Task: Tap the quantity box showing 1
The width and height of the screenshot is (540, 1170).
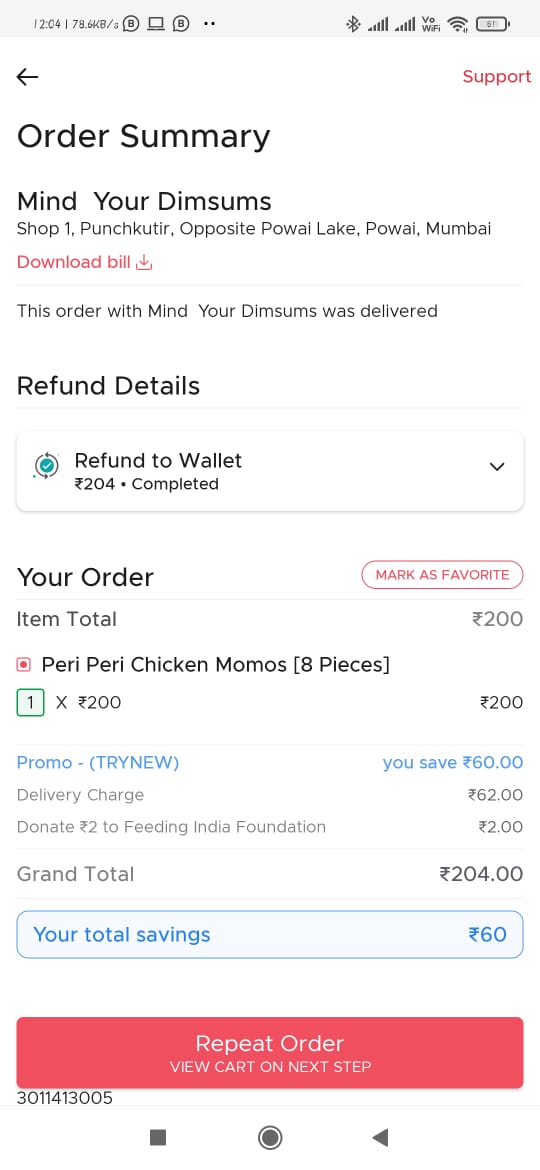Action: pyautogui.click(x=31, y=702)
